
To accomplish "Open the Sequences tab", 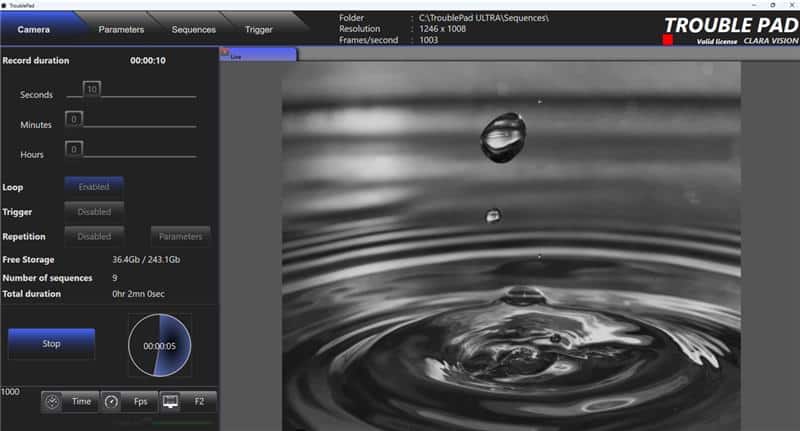I will click(x=193, y=30).
